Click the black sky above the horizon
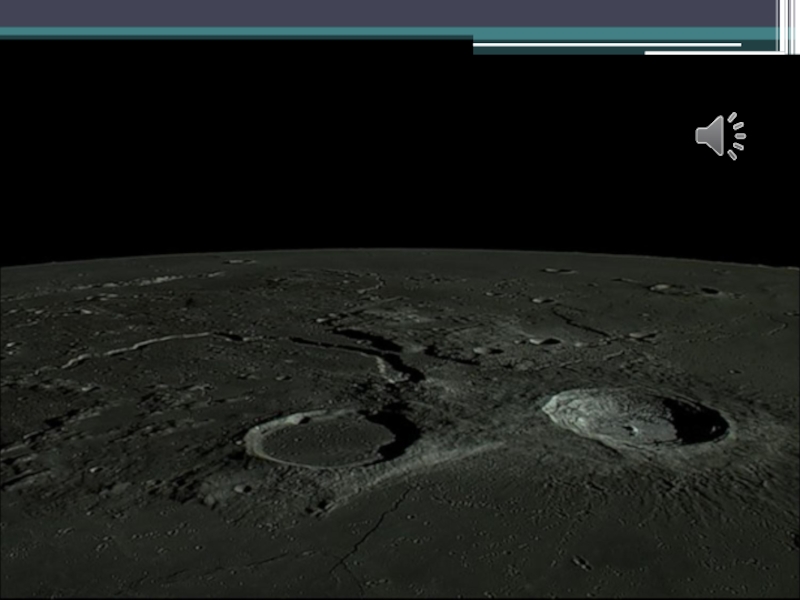This screenshot has height=600, width=800. tap(300, 150)
